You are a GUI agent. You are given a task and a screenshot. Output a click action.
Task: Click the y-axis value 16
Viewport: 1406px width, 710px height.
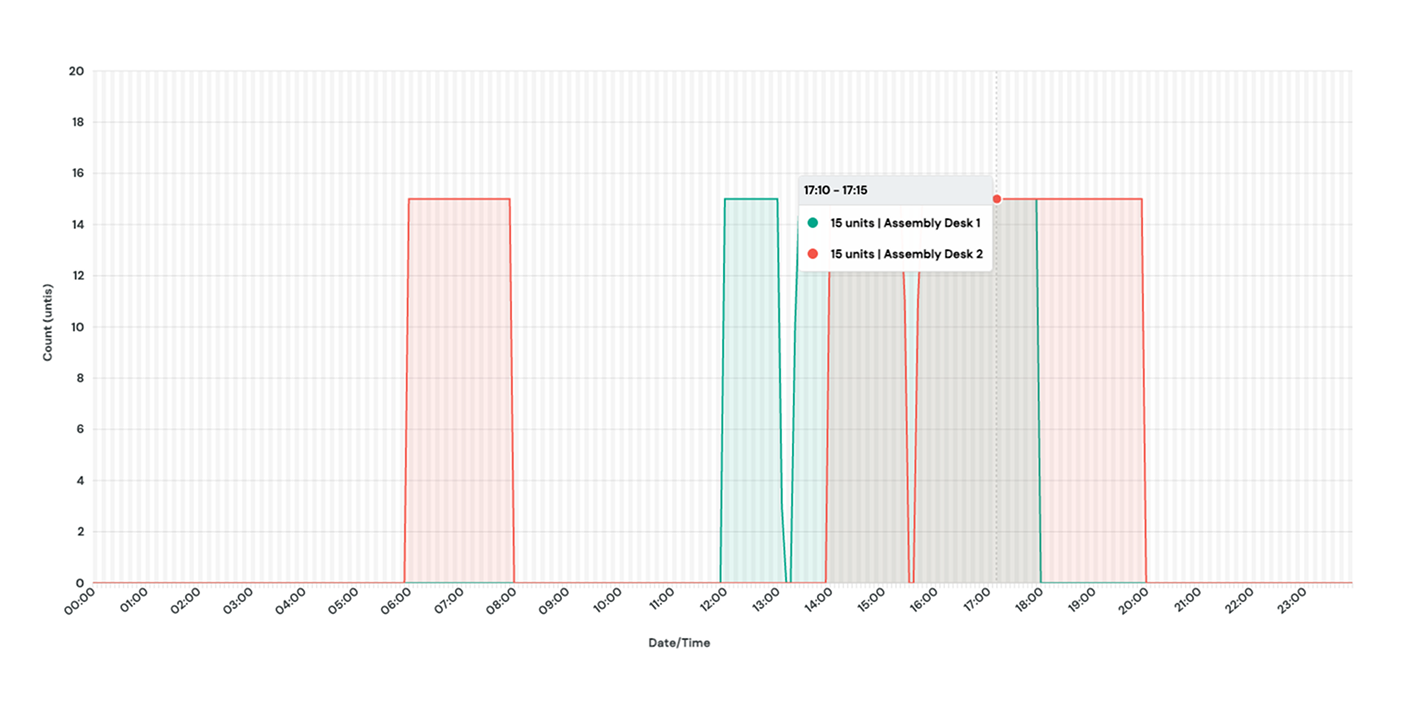(77, 173)
